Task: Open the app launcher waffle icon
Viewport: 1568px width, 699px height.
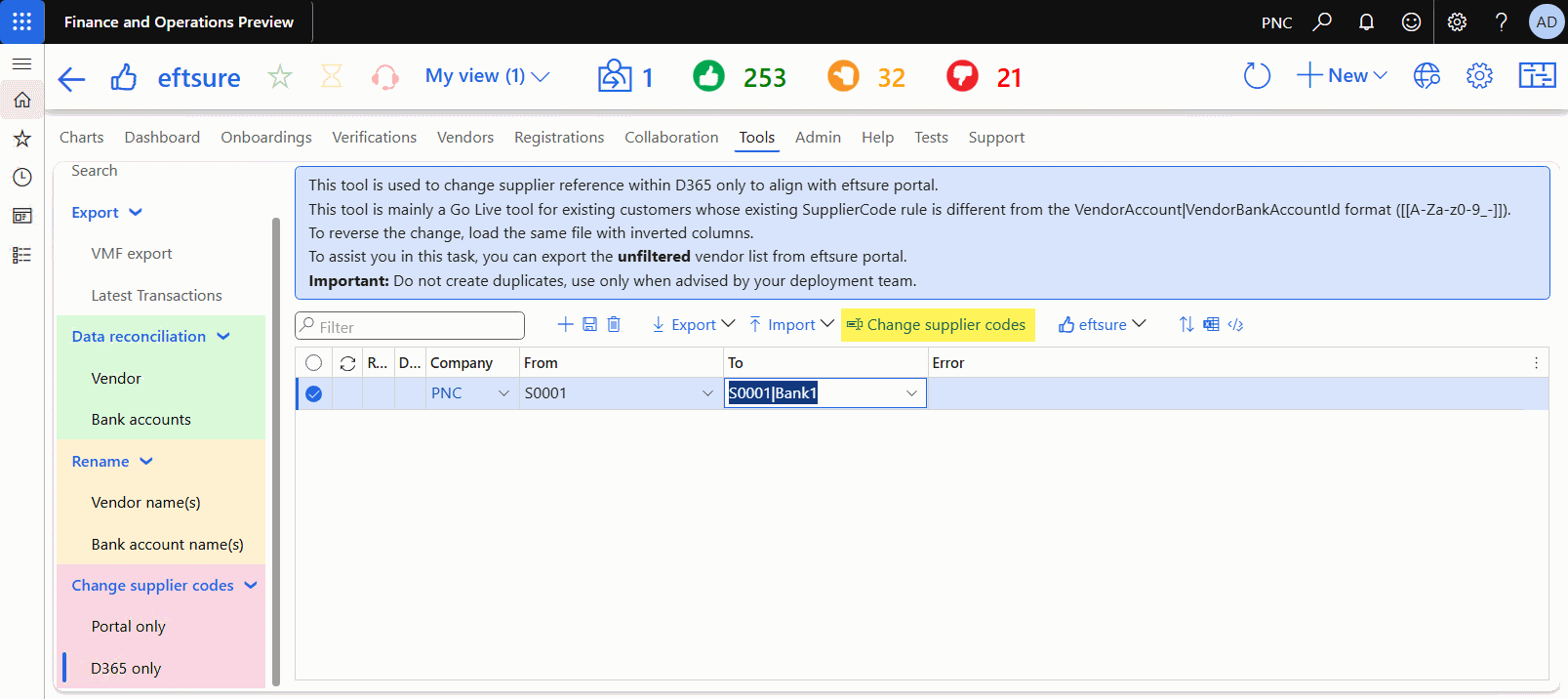Action: point(21,21)
